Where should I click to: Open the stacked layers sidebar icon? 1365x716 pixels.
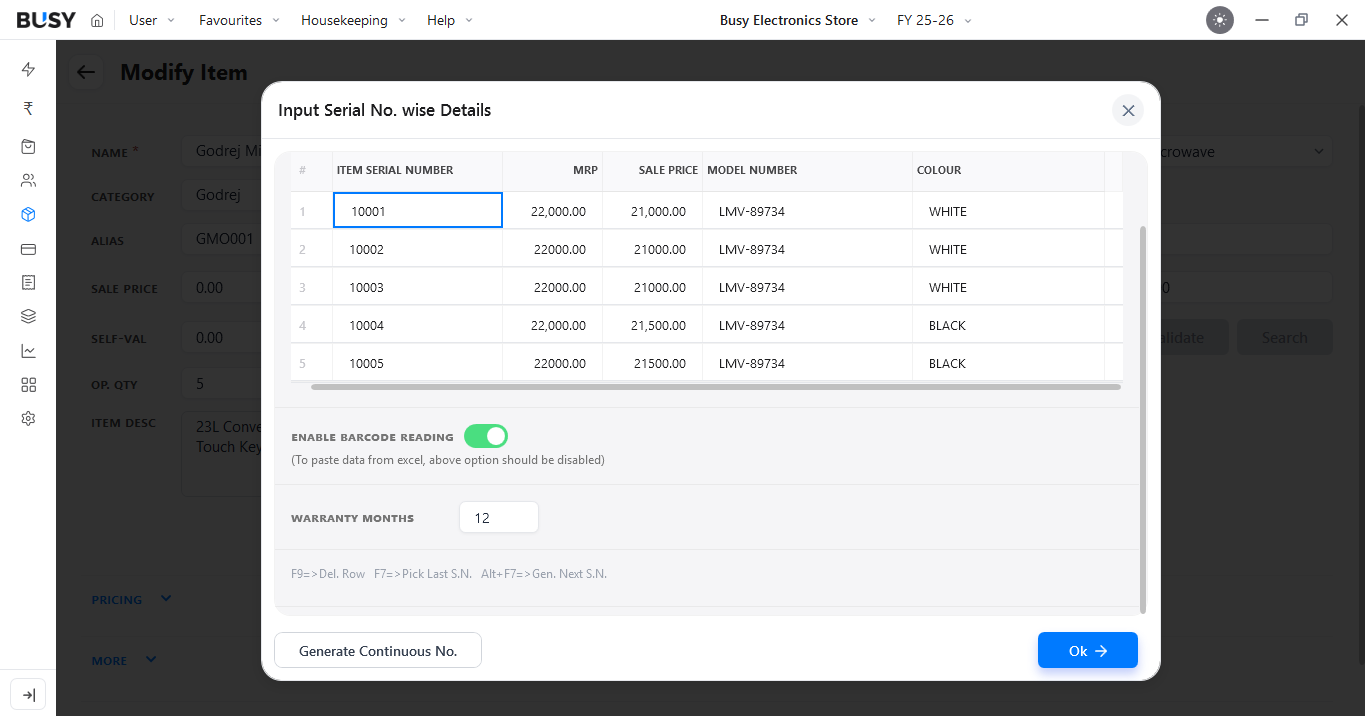coord(28,317)
